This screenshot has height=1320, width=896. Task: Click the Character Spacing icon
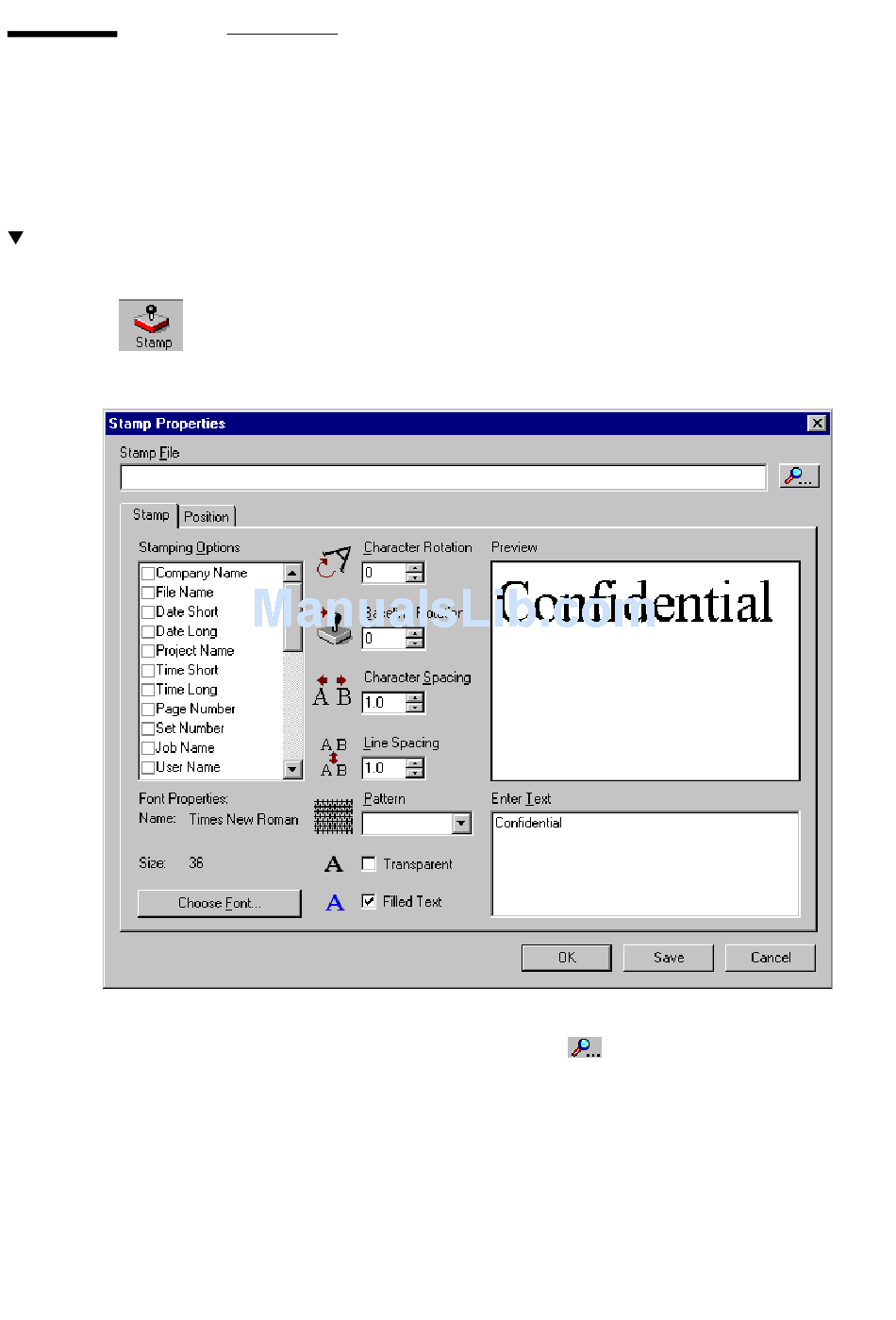pyautogui.click(x=332, y=692)
